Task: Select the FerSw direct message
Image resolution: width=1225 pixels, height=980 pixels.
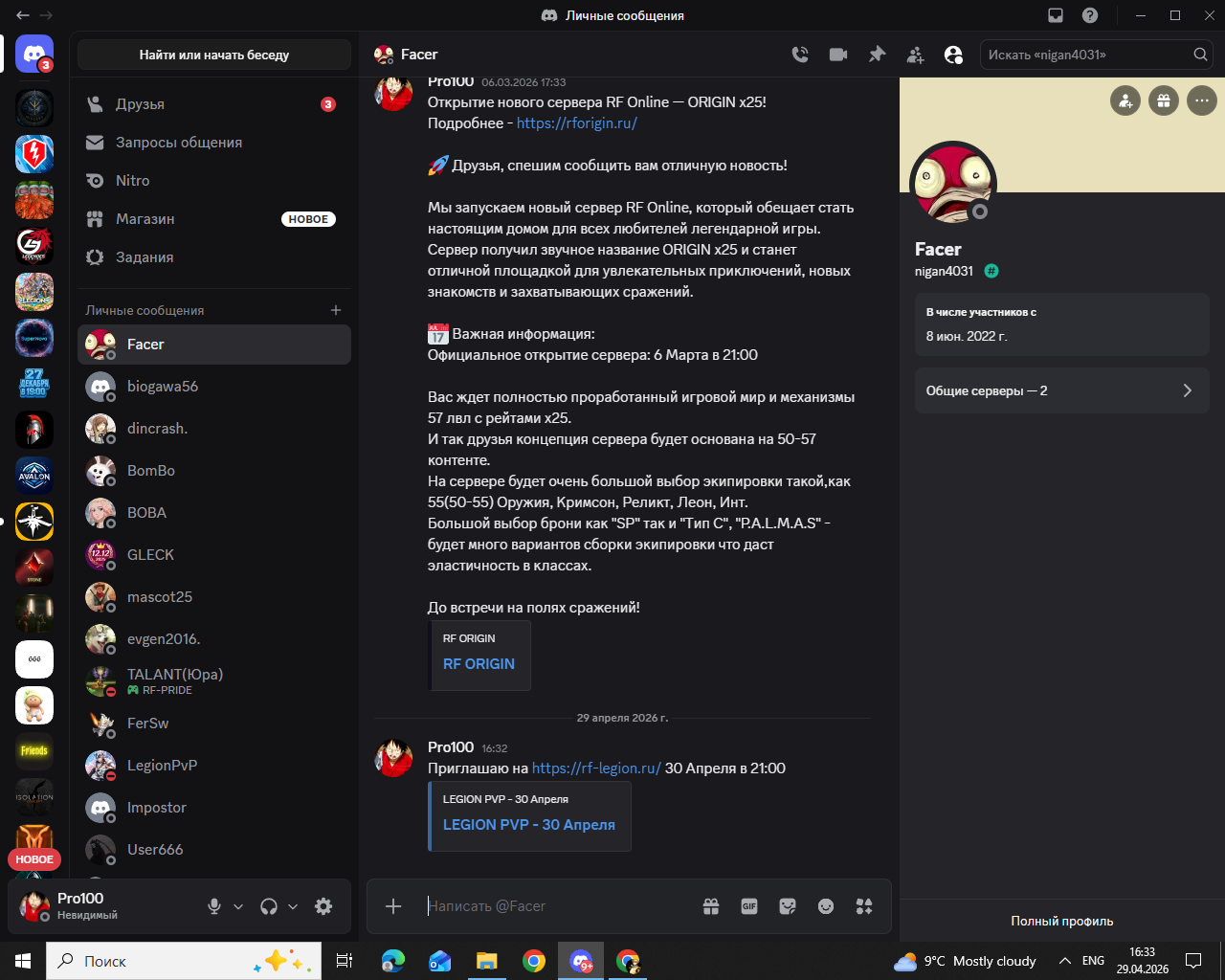Action: click(x=214, y=724)
